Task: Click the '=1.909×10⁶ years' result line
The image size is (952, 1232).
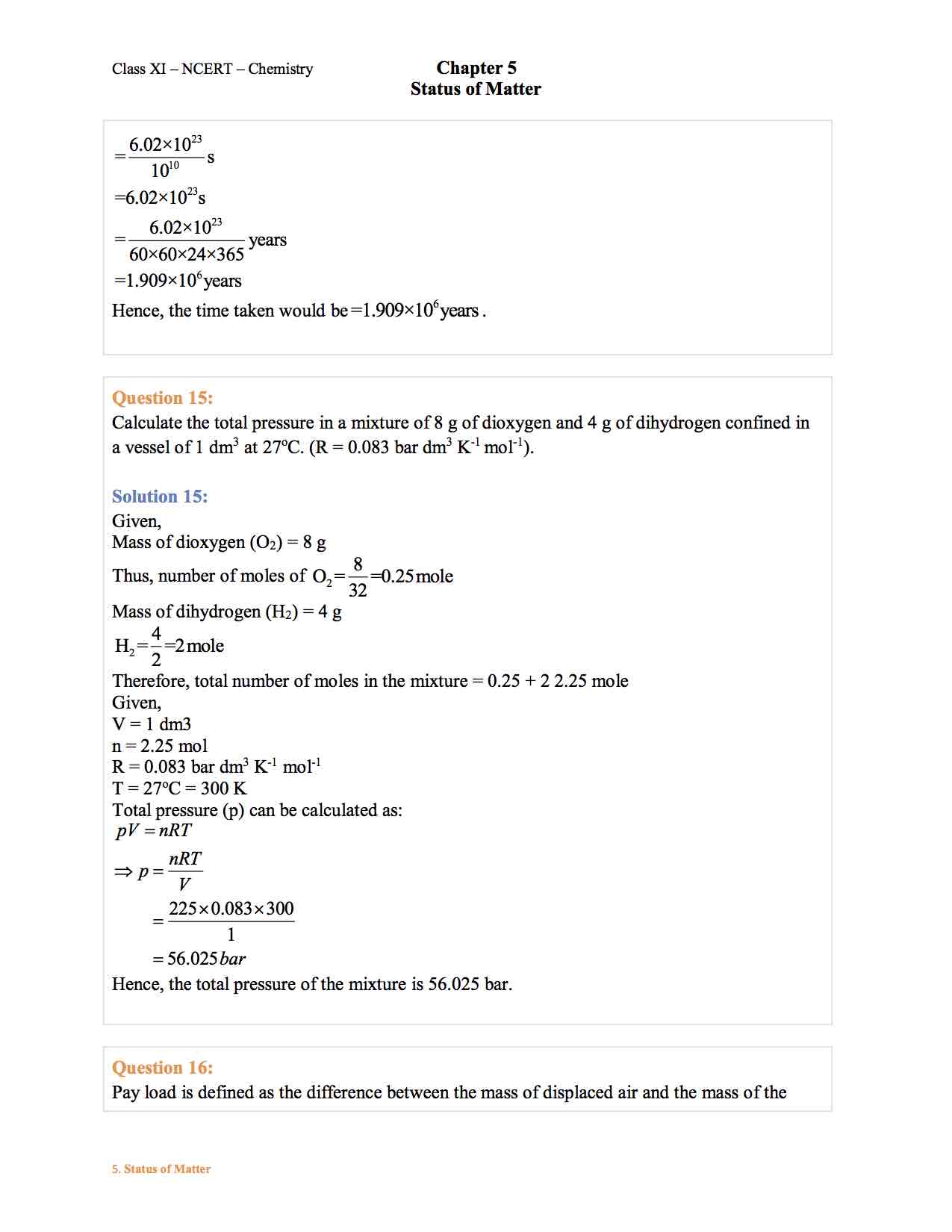Action: click(x=178, y=281)
